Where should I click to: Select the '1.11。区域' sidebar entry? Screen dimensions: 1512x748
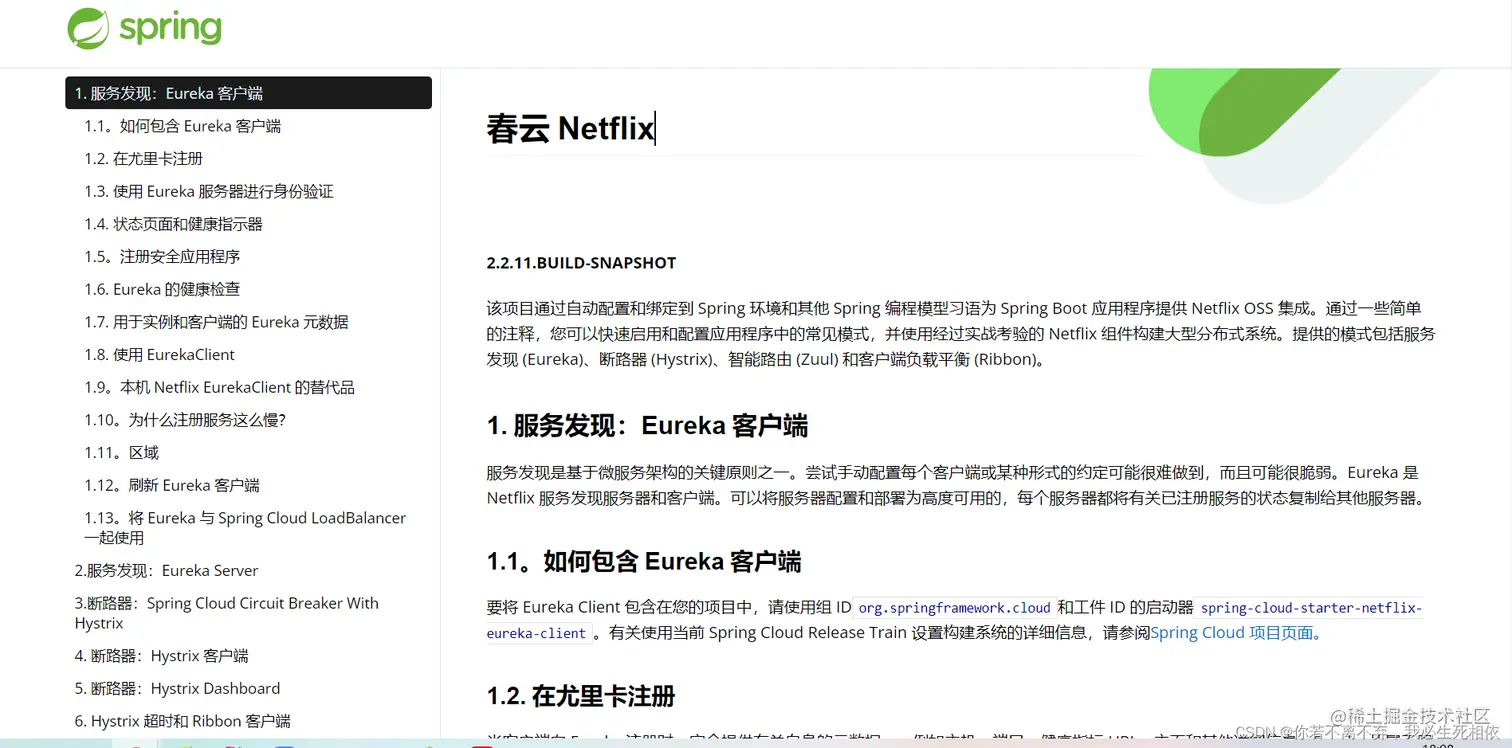(x=123, y=452)
